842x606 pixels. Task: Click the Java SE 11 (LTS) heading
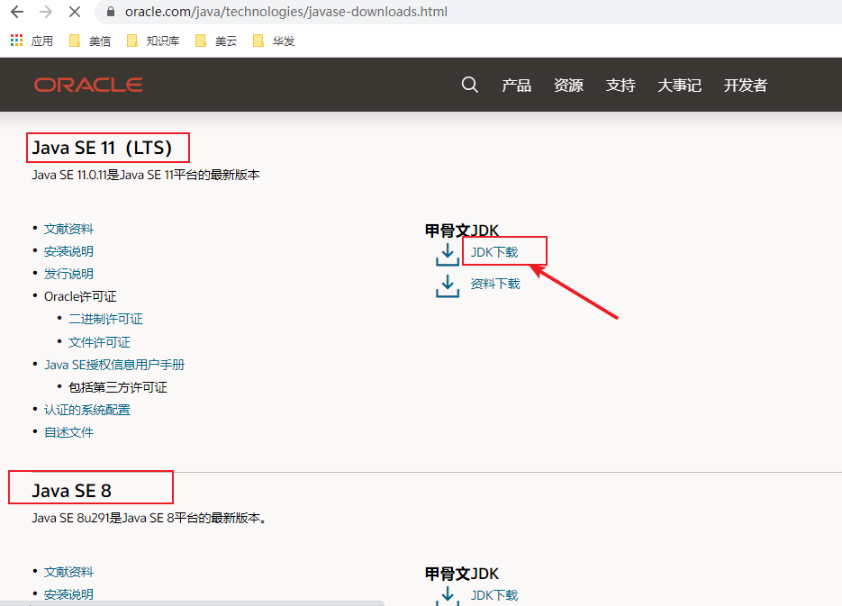(102, 148)
